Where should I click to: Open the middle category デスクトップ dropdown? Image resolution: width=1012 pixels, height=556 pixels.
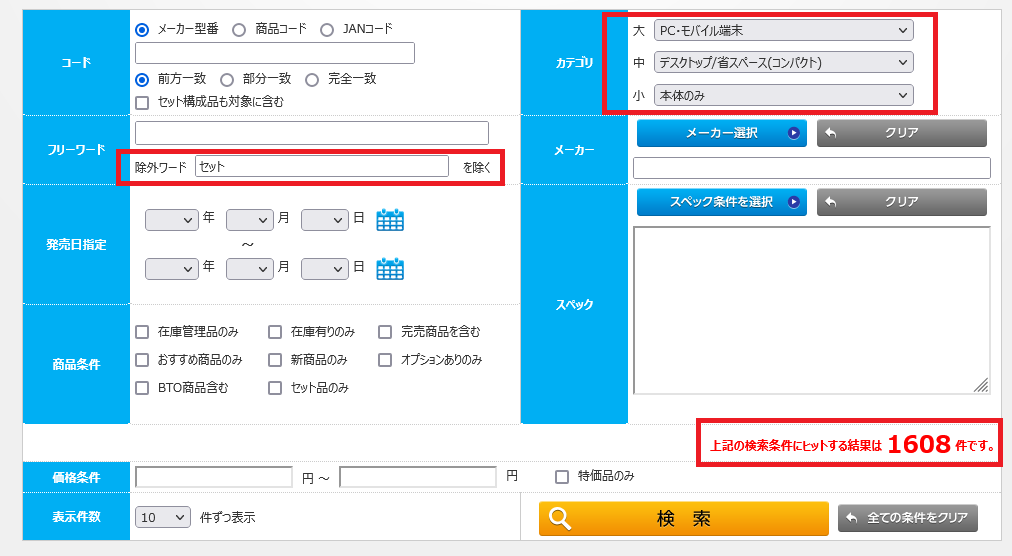click(783, 63)
